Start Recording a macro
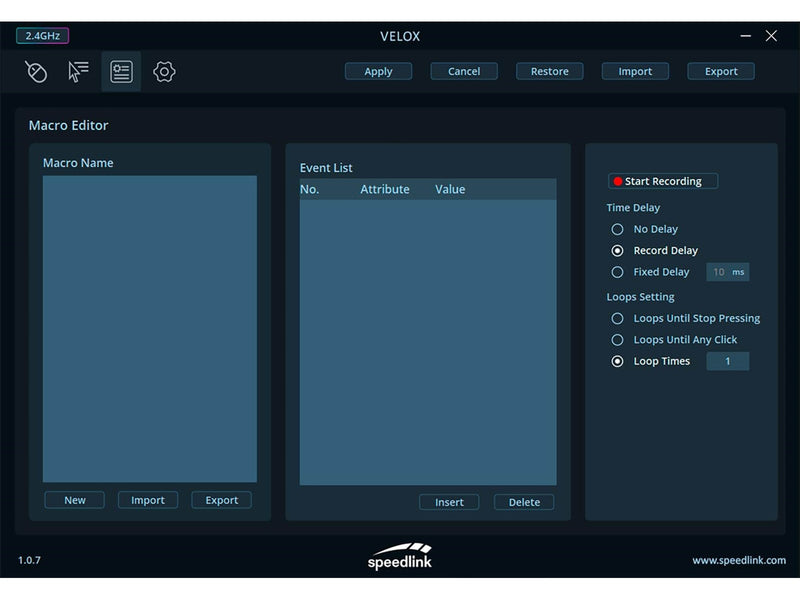Viewport: 800px width, 600px height. coord(663,181)
